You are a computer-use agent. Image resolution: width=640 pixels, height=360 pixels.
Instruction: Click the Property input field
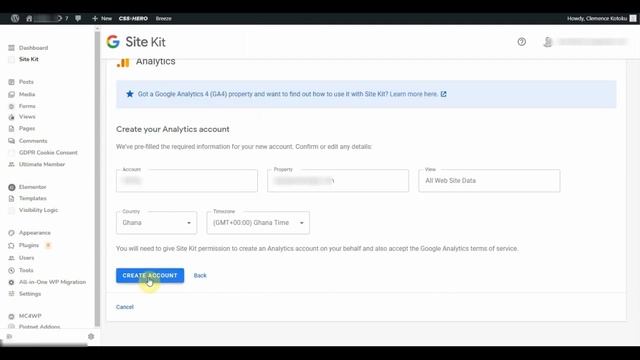[338, 181]
